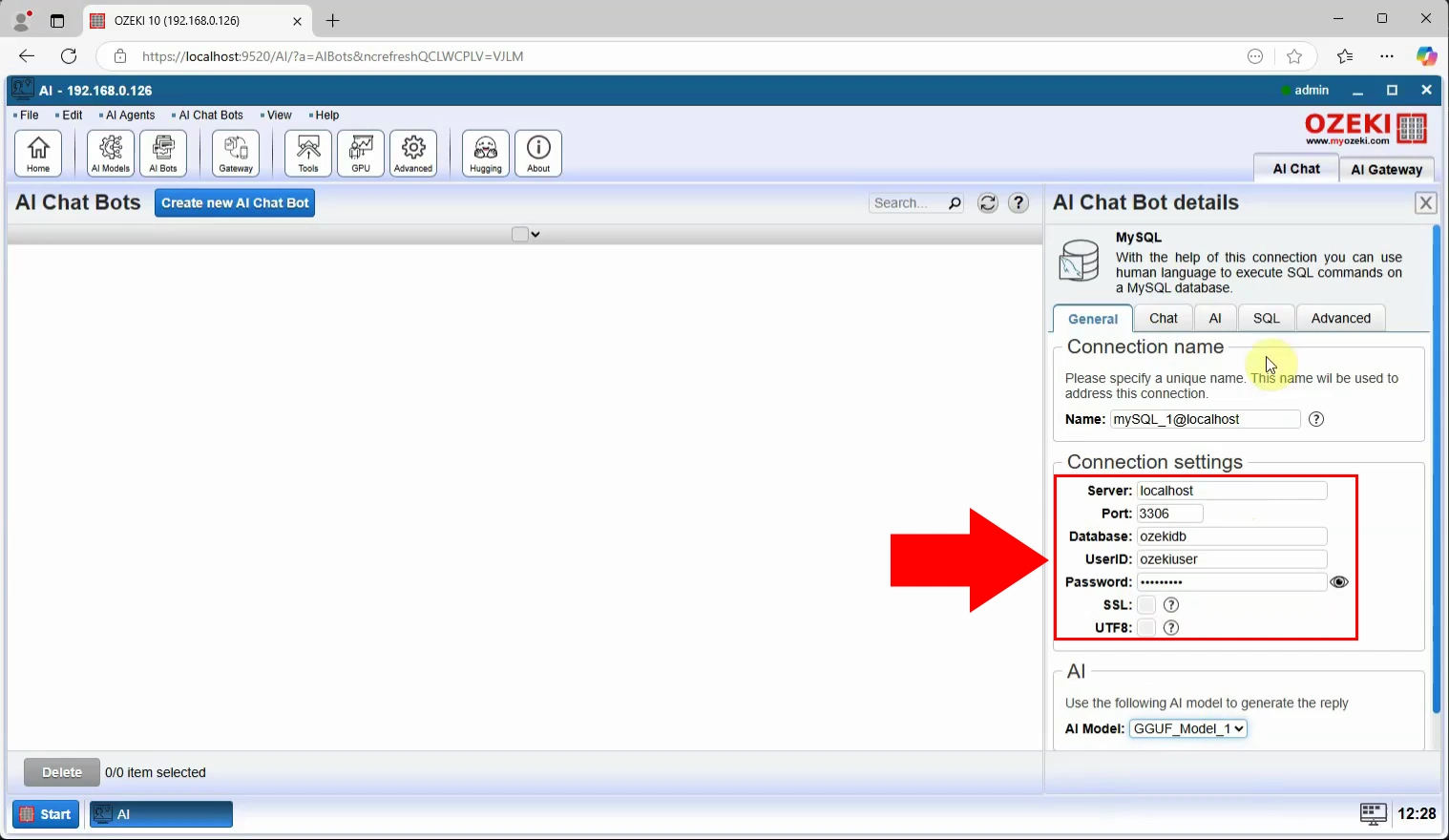Click the browser address bar URL
Viewport: 1449px width, 840px height.
click(x=332, y=56)
